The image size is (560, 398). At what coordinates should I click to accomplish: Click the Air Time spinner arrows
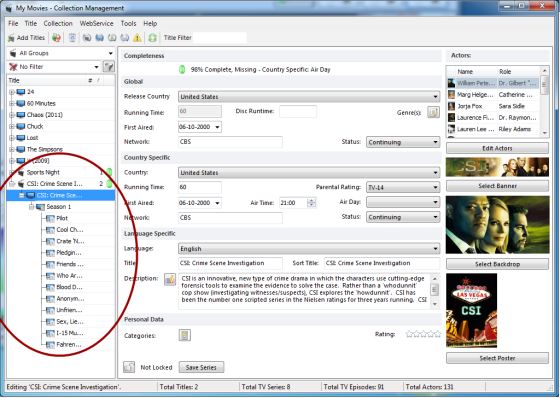point(311,203)
